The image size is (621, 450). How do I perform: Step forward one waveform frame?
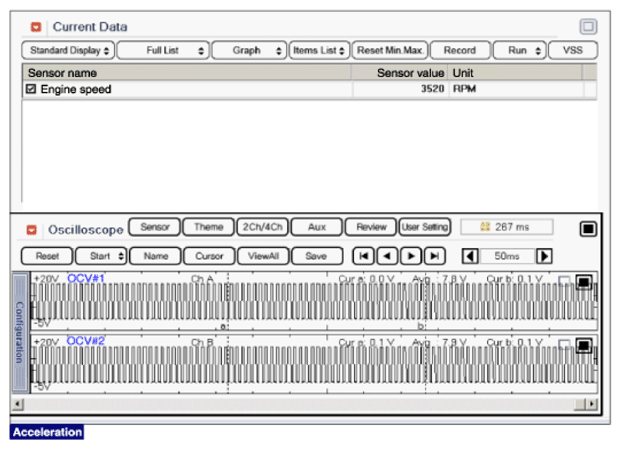click(410, 256)
